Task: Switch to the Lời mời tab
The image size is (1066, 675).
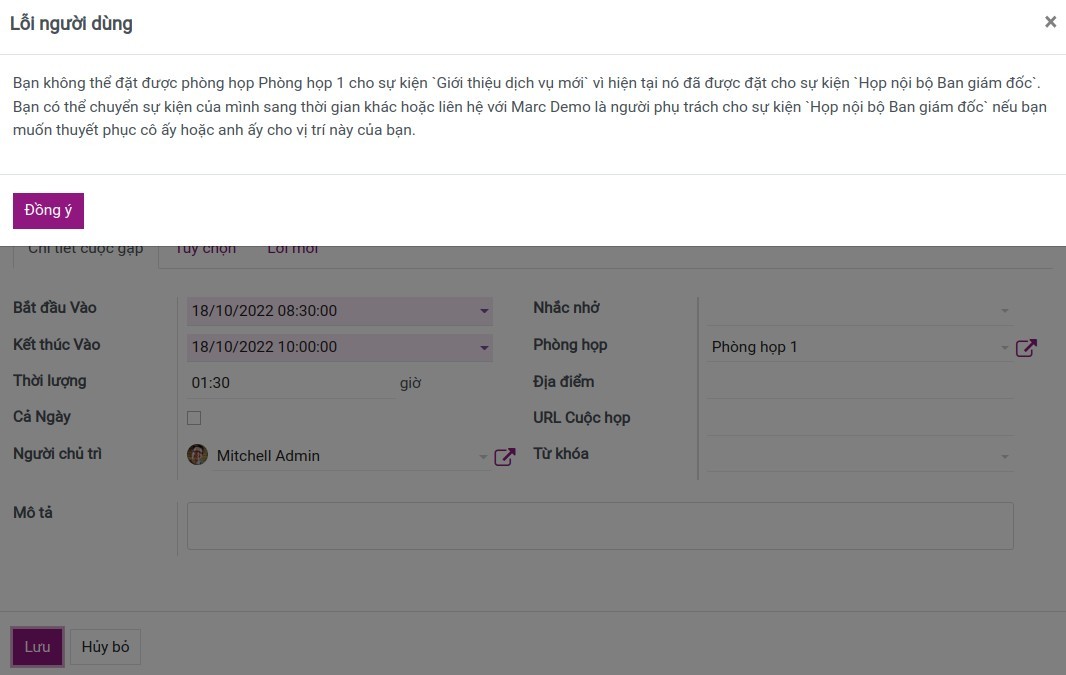Action: point(292,250)
